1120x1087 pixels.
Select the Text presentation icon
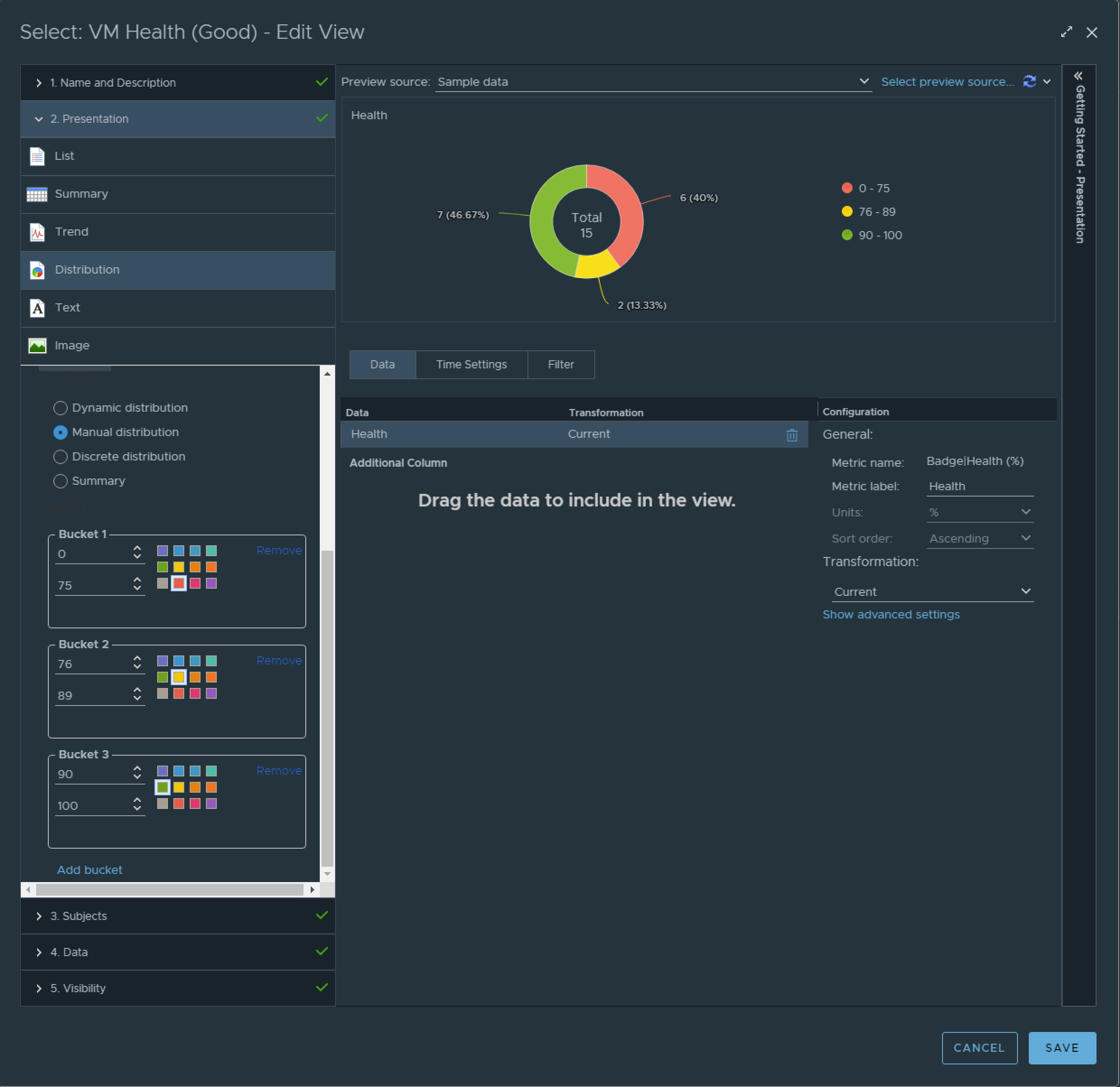click(37, 308)
